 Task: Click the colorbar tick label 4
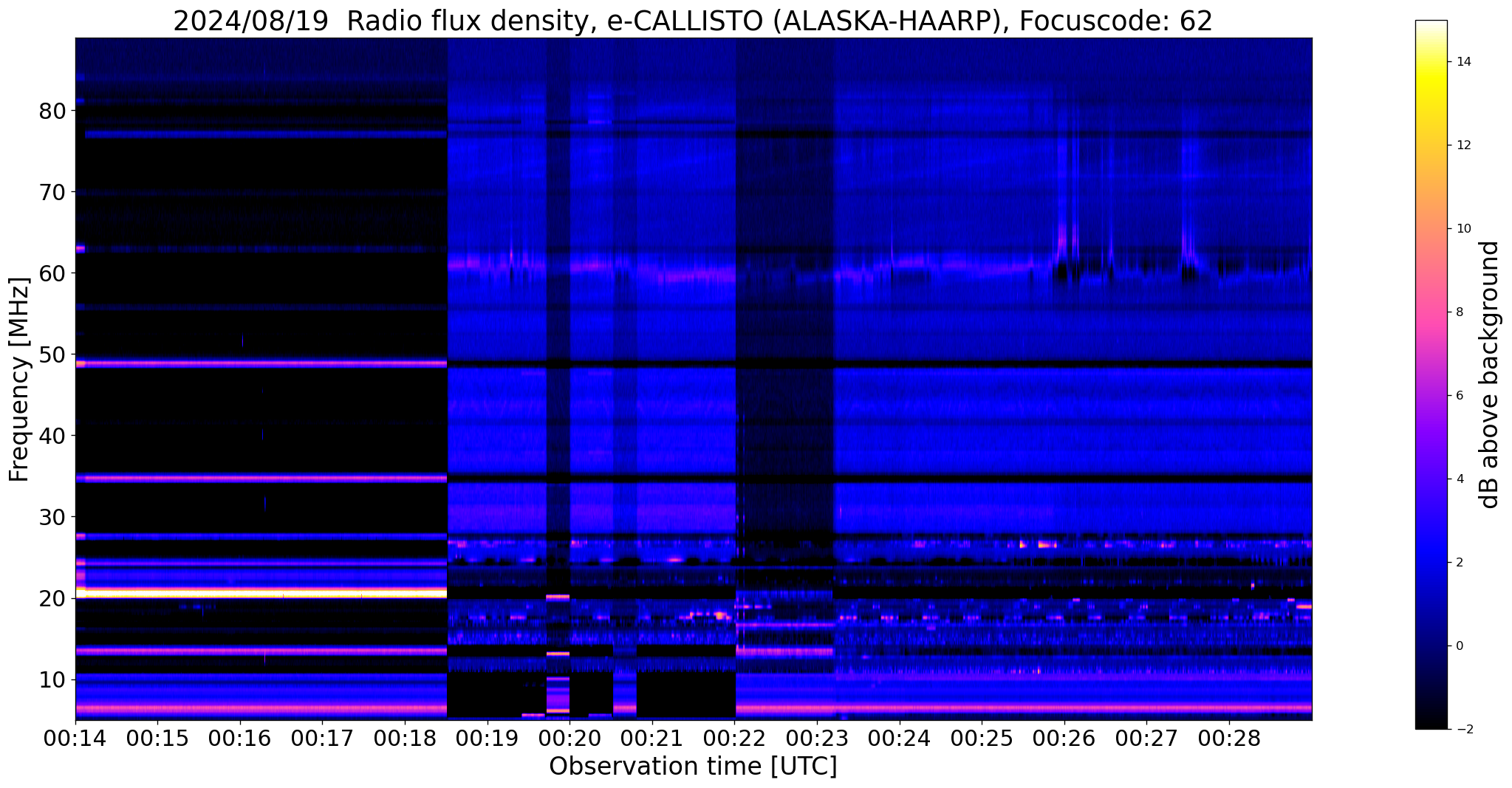click(1459, 479)
